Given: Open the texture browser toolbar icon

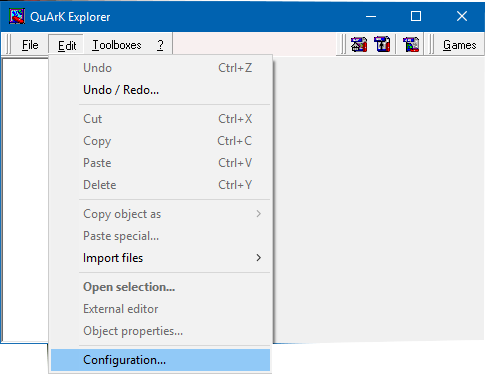Looking at the screenshot, I should pyautogui.click(x=411, y=44).
